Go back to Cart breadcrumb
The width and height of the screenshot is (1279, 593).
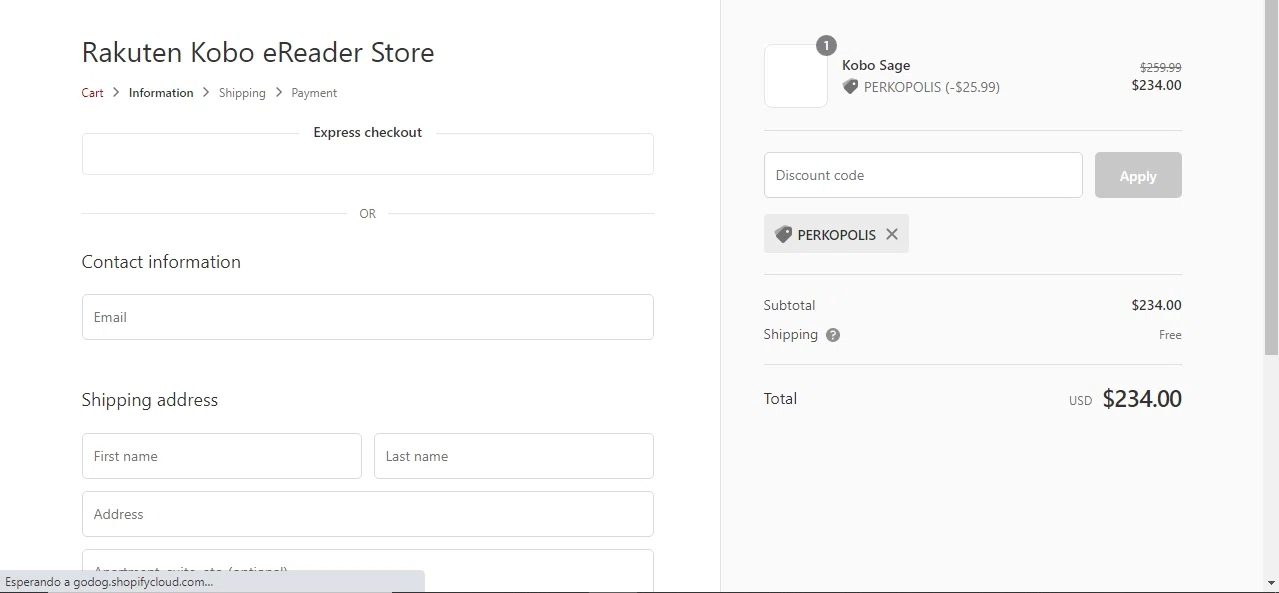(92, 93)
